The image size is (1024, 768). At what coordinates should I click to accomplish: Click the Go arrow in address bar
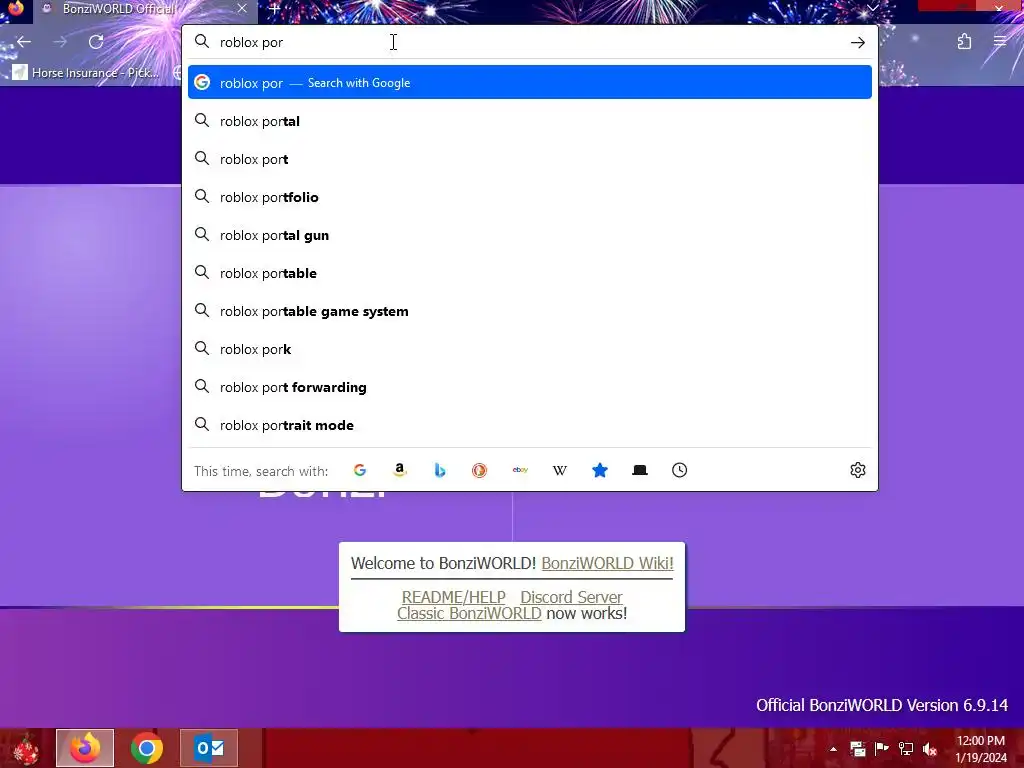click(x=857, y=42)
